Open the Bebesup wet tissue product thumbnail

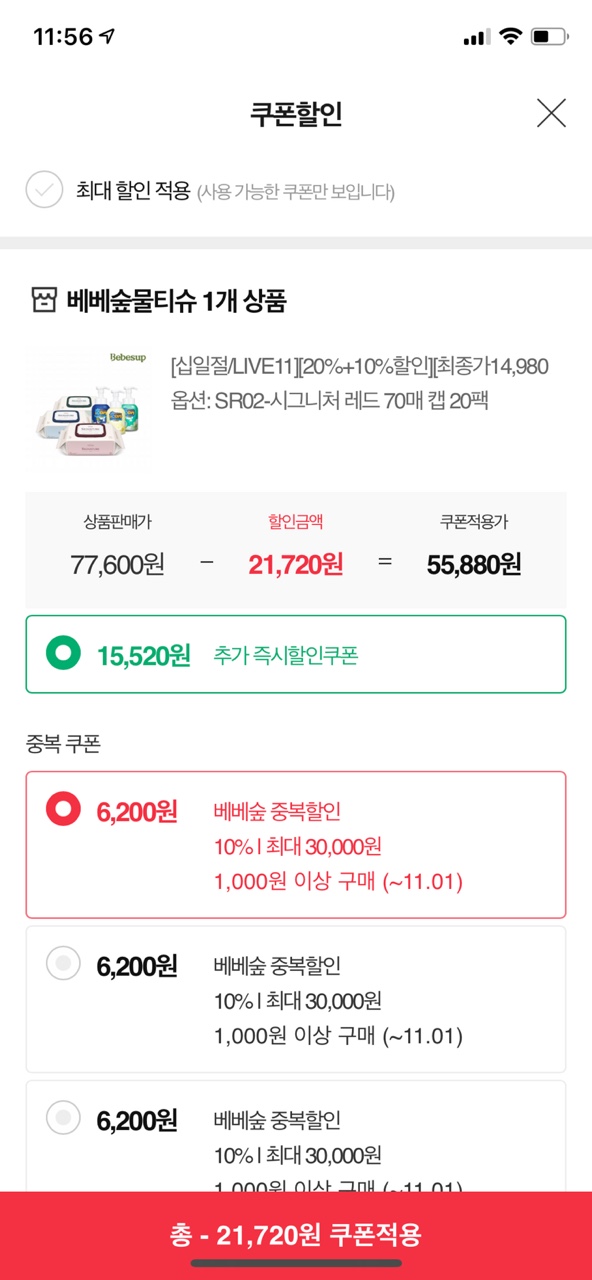tap(89, 409)
